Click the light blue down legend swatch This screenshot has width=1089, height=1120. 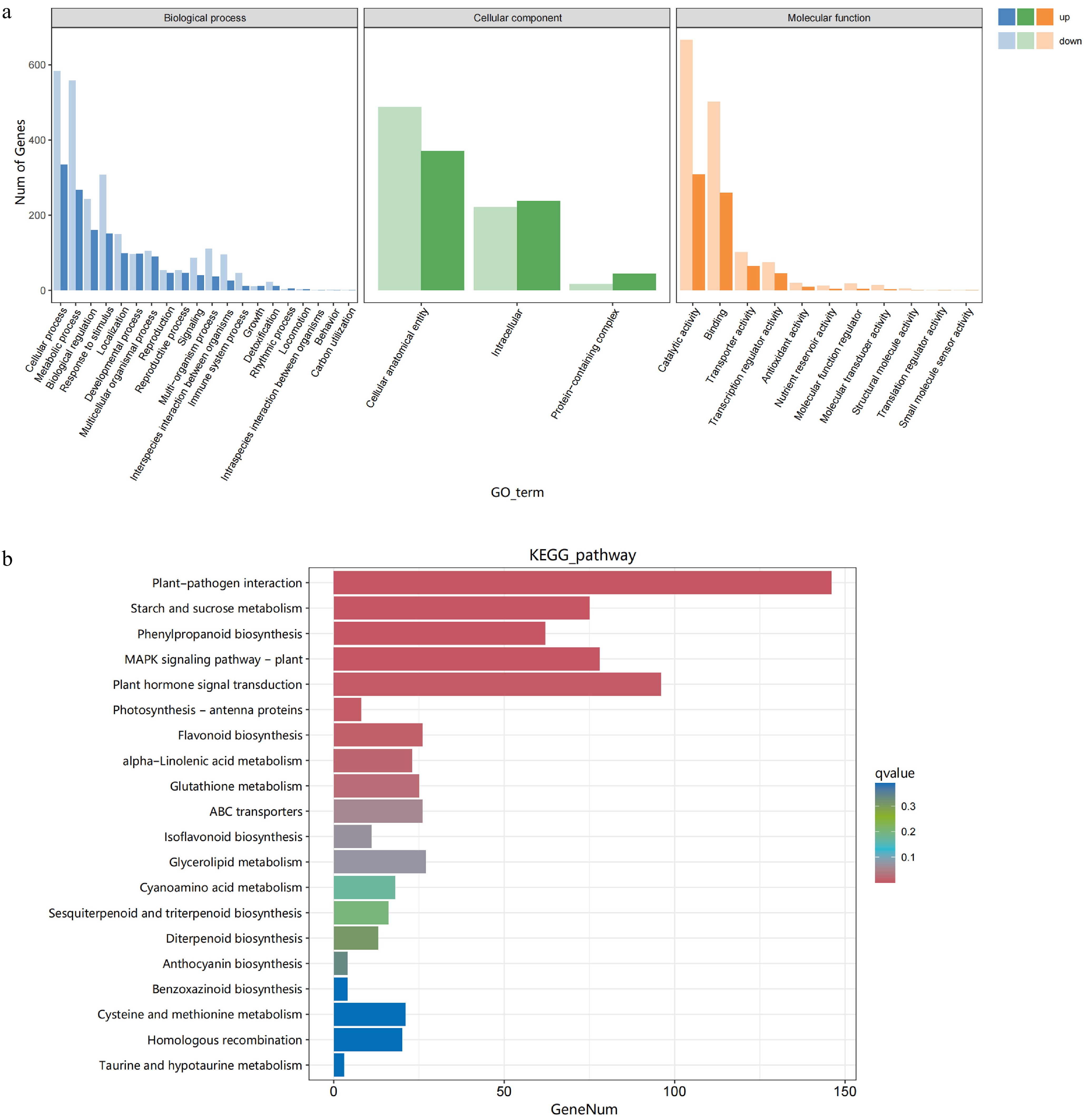[x=1006, y=41]
